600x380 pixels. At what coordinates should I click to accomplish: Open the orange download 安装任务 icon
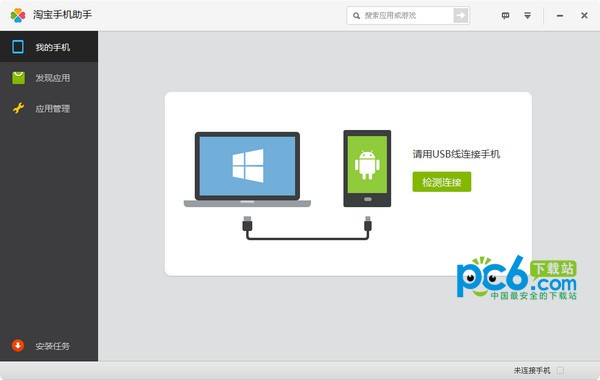[18, 345]
